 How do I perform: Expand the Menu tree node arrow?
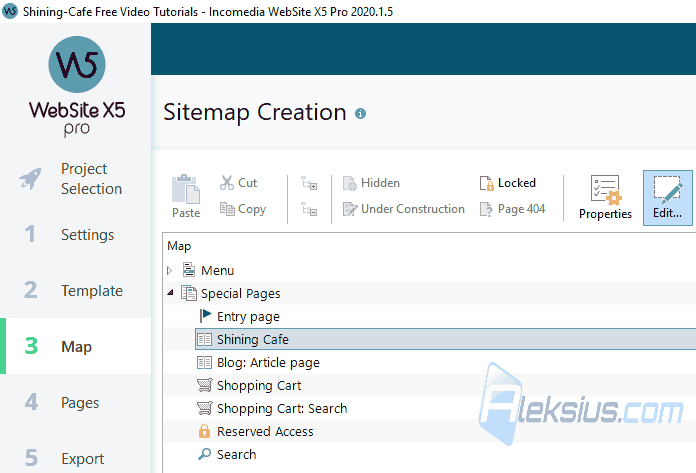169,270
